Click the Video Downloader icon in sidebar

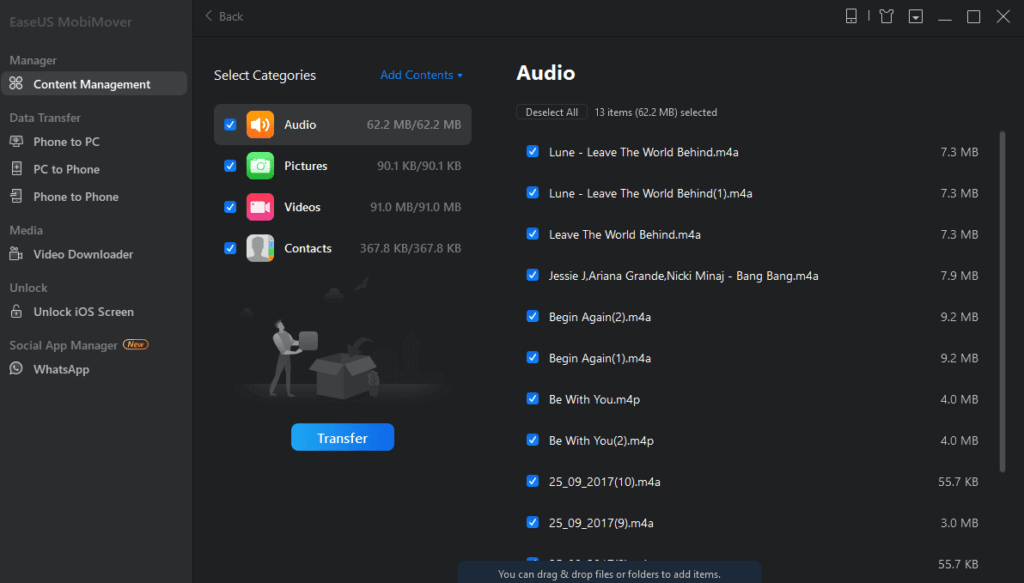(x=16, y=254)
